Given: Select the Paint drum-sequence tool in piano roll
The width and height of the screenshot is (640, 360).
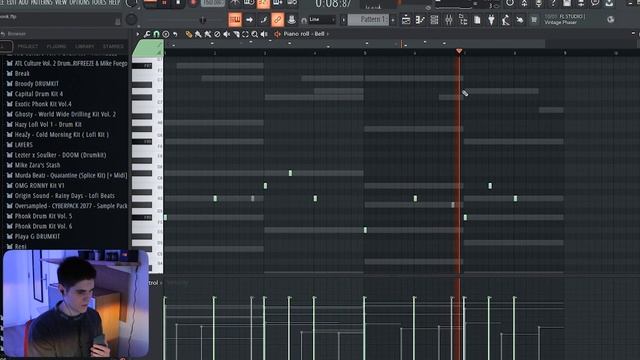Looking at the screenshot, I should coord(208,34).
